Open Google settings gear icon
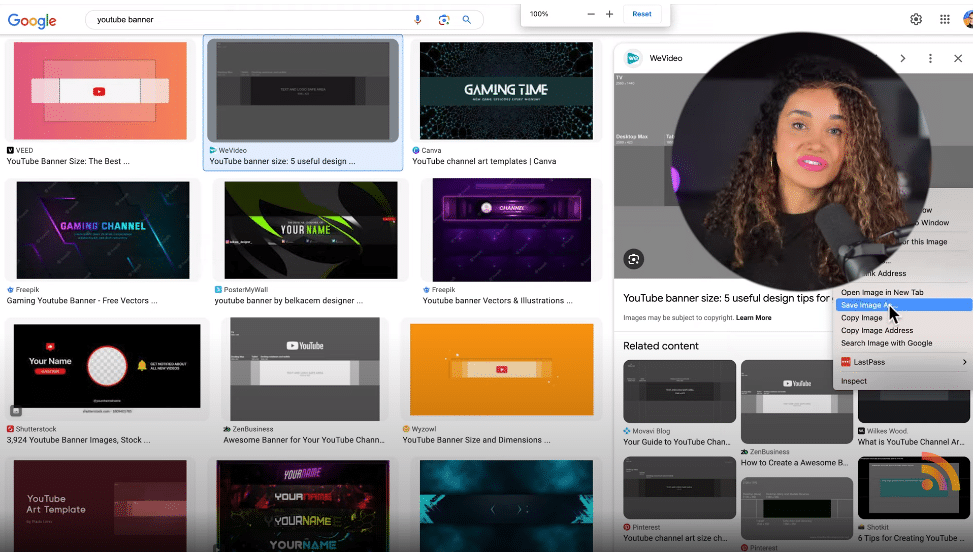The width and height of the screenshot is (974, 552). click(916, 19)
